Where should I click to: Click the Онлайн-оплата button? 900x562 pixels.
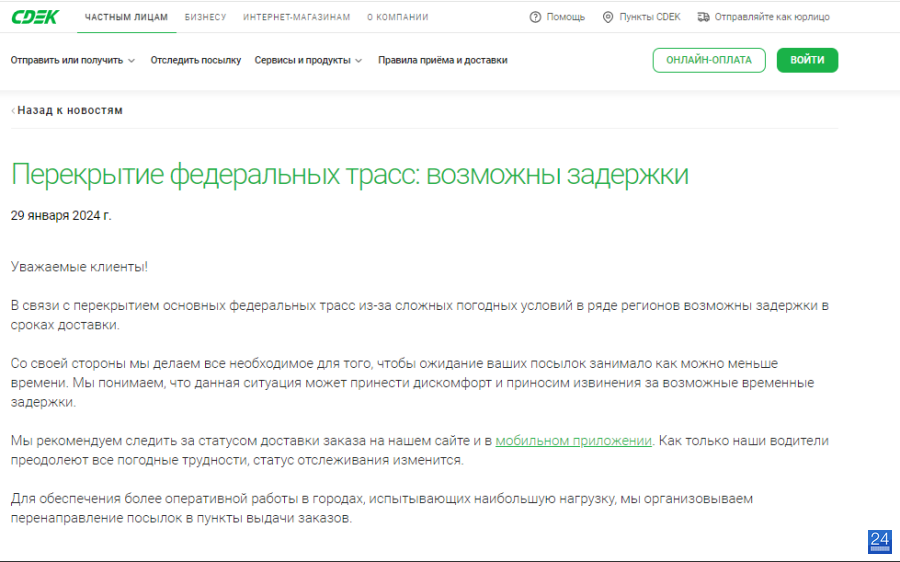[709, 60]
